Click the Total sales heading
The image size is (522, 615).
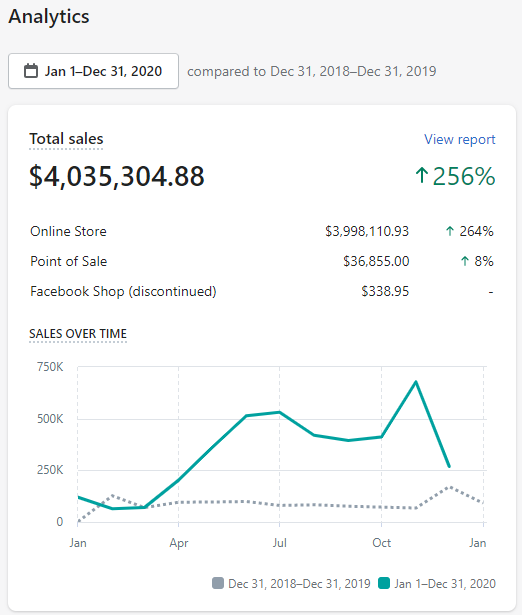(66, 139)
